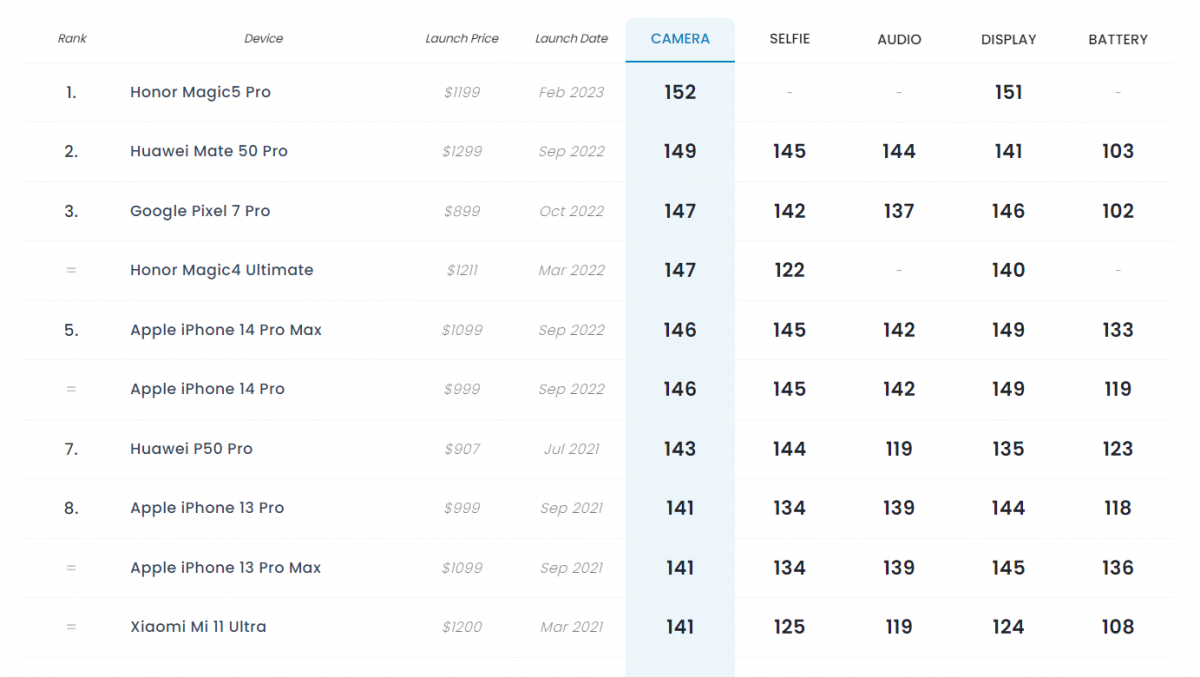This screenshot has width=1200, height=677.
Task: Select the BATTERY tab
Action: (x=1118, y=40)
